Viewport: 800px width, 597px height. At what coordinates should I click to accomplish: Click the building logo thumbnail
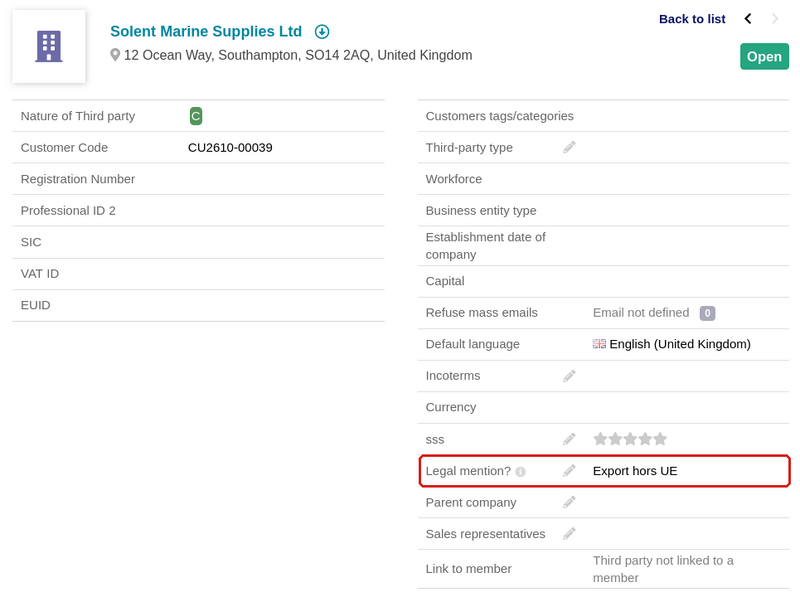pyautogui.click(x=49, y=46)
